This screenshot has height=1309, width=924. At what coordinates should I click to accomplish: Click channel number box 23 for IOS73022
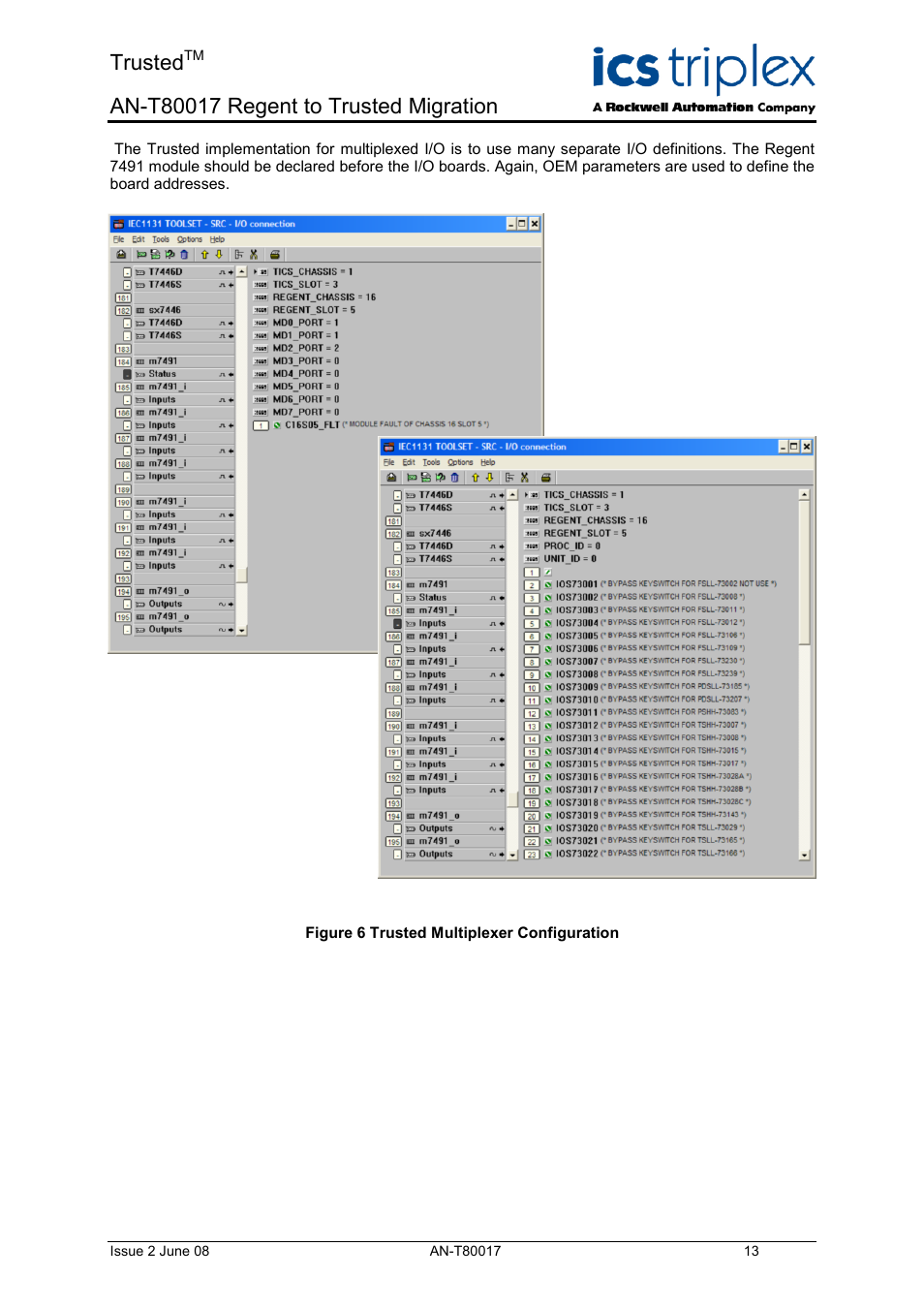[532, 854]
